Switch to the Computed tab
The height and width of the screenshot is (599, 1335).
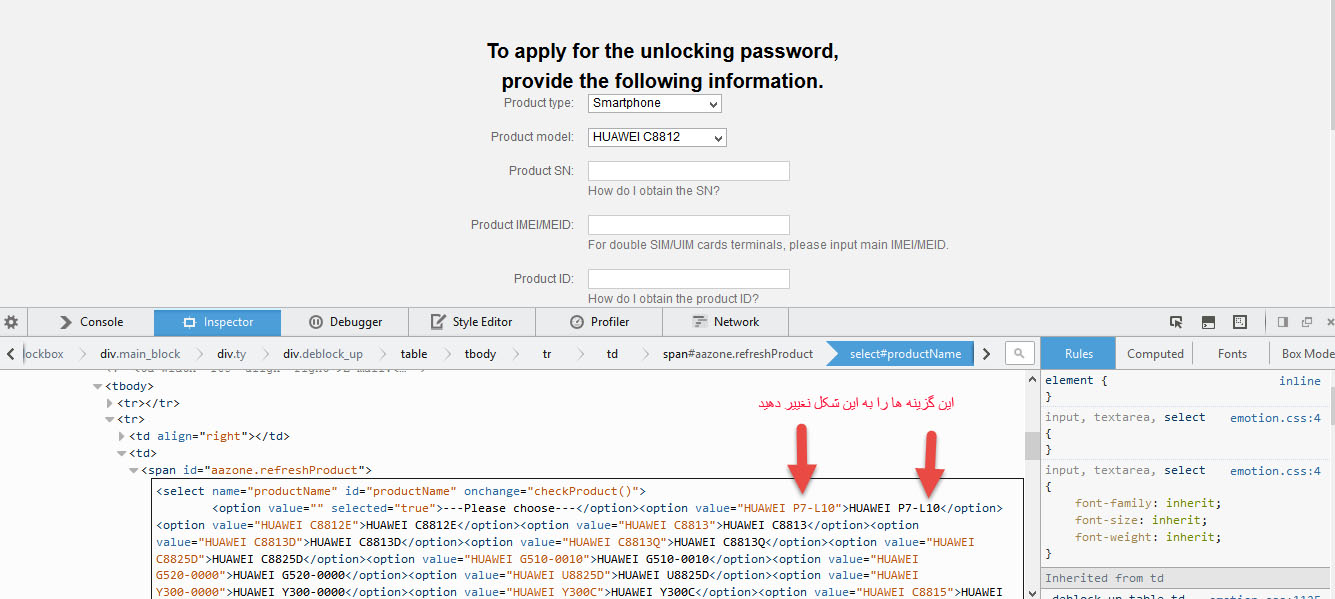coord(1155,353)
